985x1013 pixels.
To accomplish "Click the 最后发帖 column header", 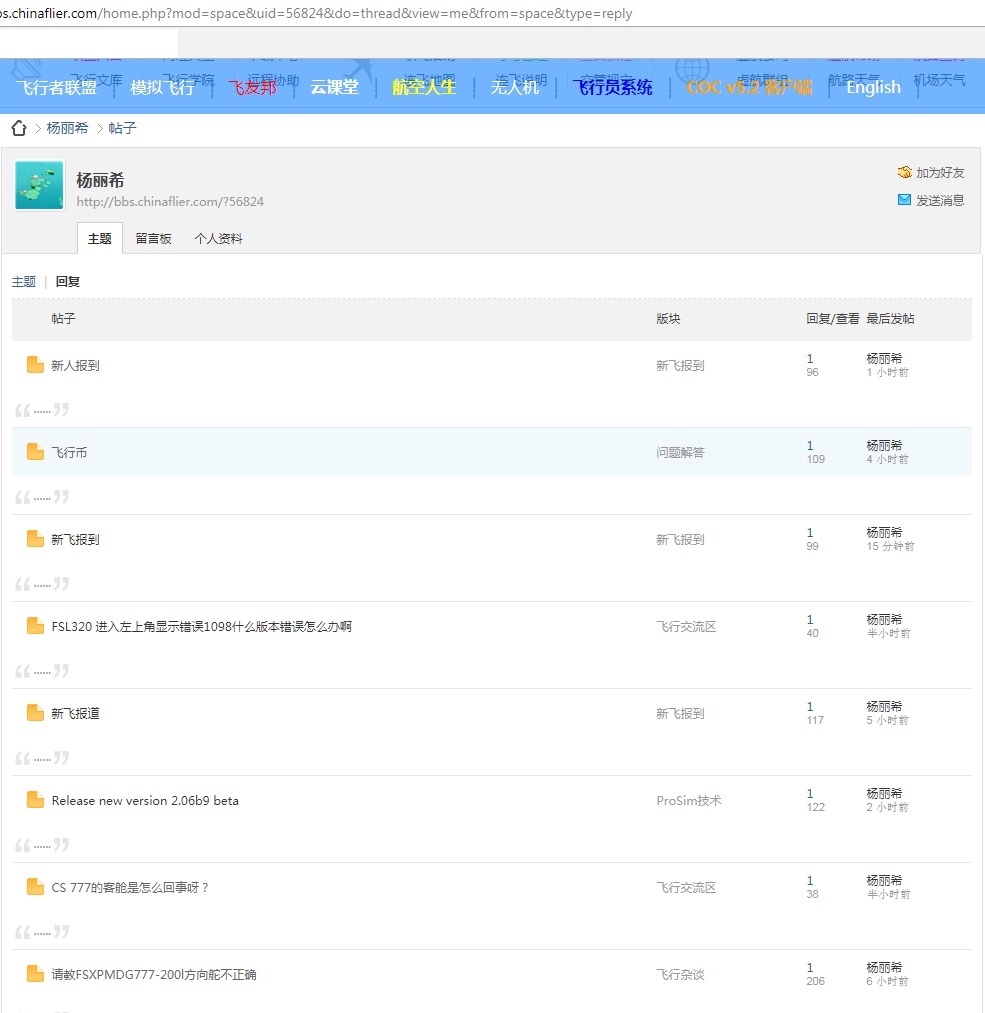I will [890, 319].
